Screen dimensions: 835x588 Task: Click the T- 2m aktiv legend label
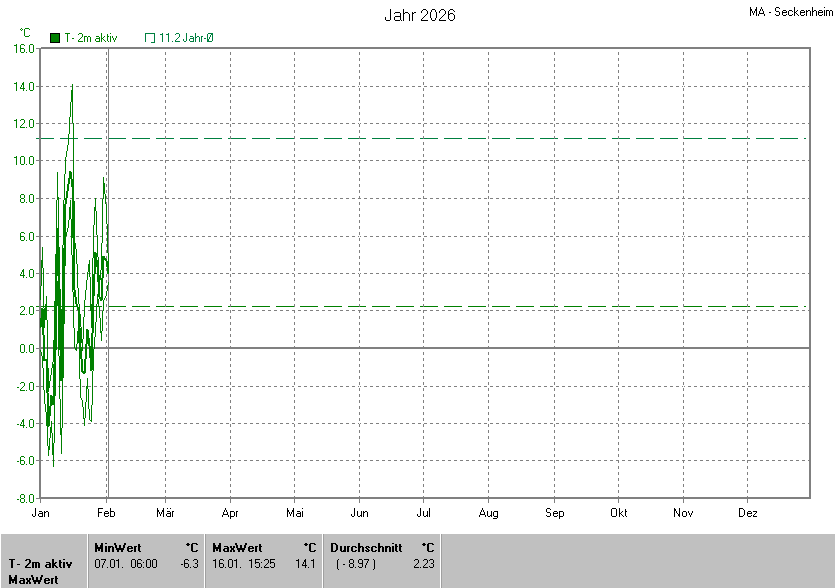[x=91, y=37]
